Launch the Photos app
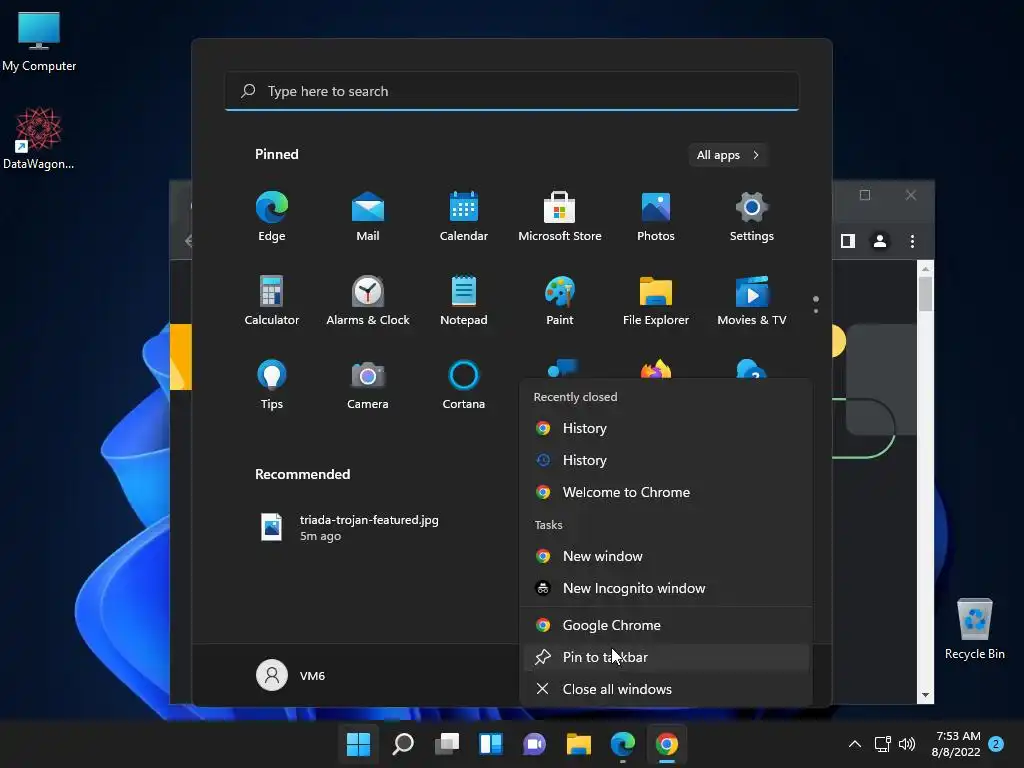The image size is (1024, 768). tap(656, 217)
